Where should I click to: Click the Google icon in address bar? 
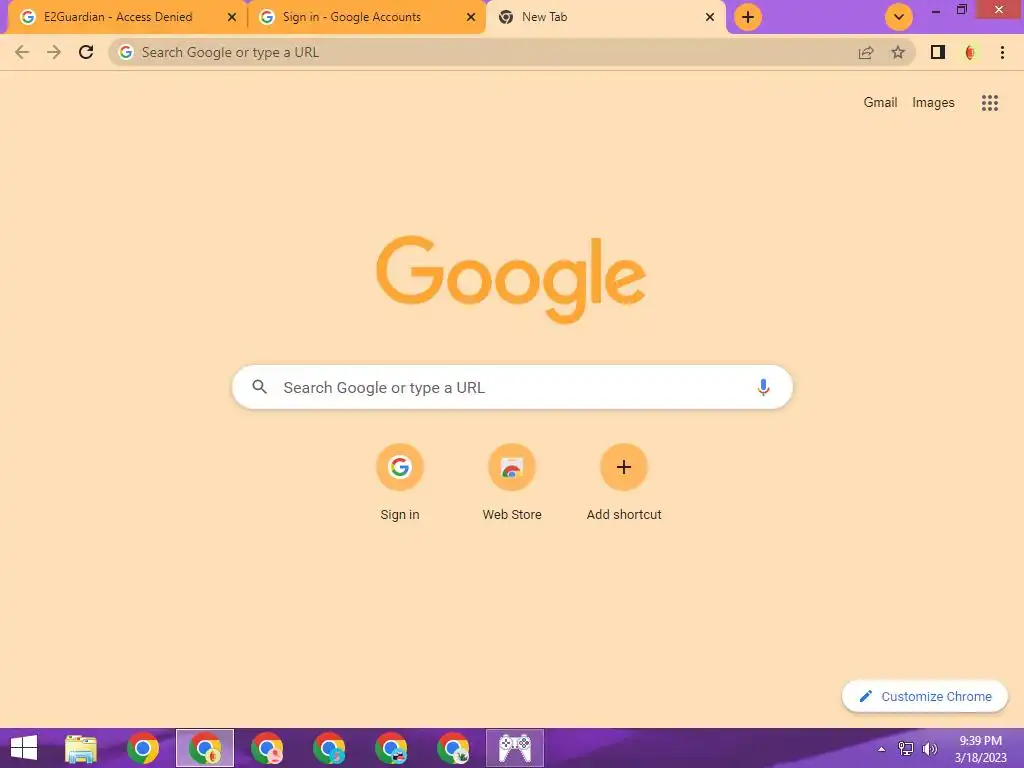[x=126, y=52]
